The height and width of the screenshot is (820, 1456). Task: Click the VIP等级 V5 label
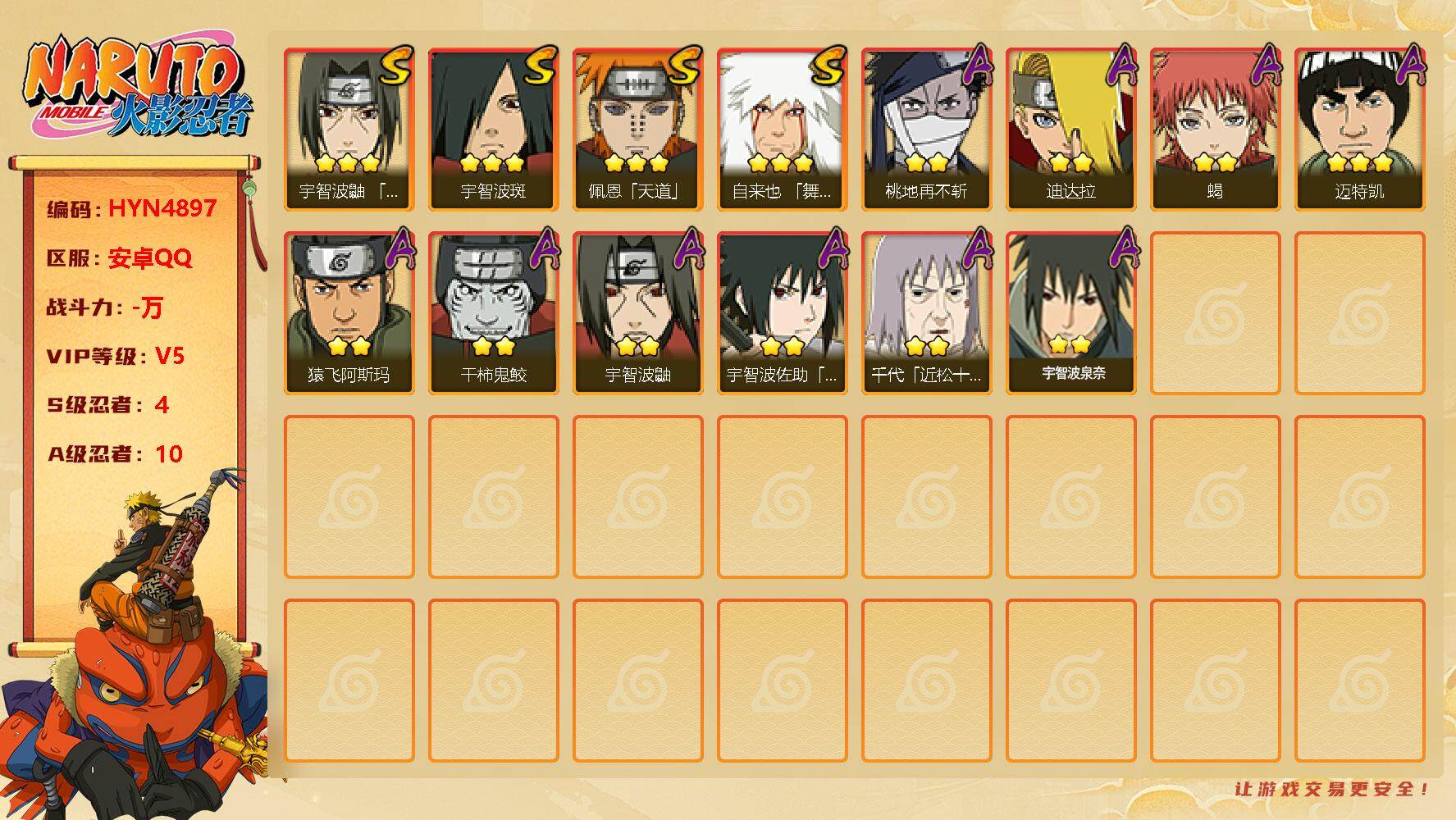pos(116,356)
